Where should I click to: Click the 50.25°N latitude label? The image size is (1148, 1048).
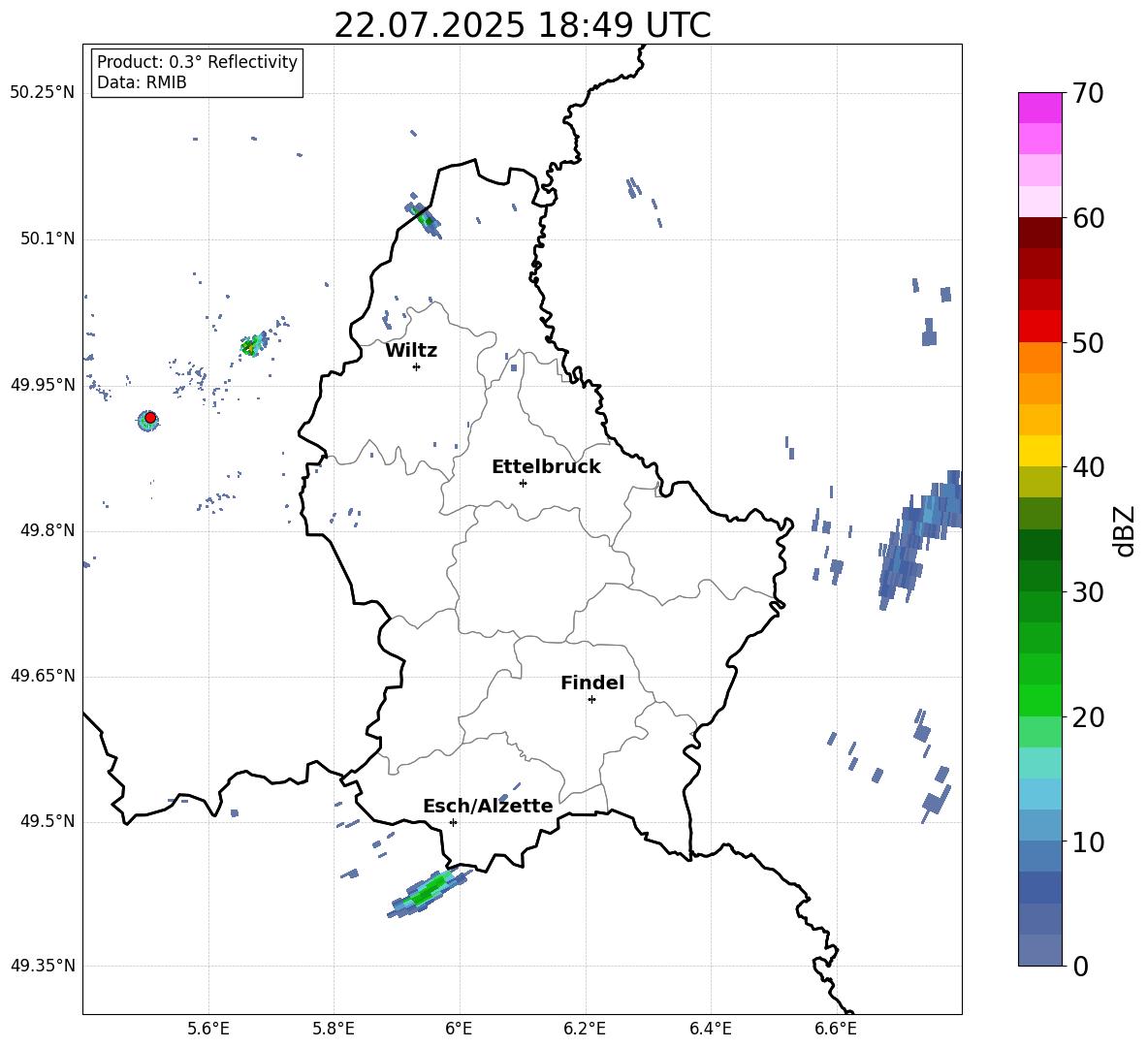pyautogui.click(x=42, y=93)
